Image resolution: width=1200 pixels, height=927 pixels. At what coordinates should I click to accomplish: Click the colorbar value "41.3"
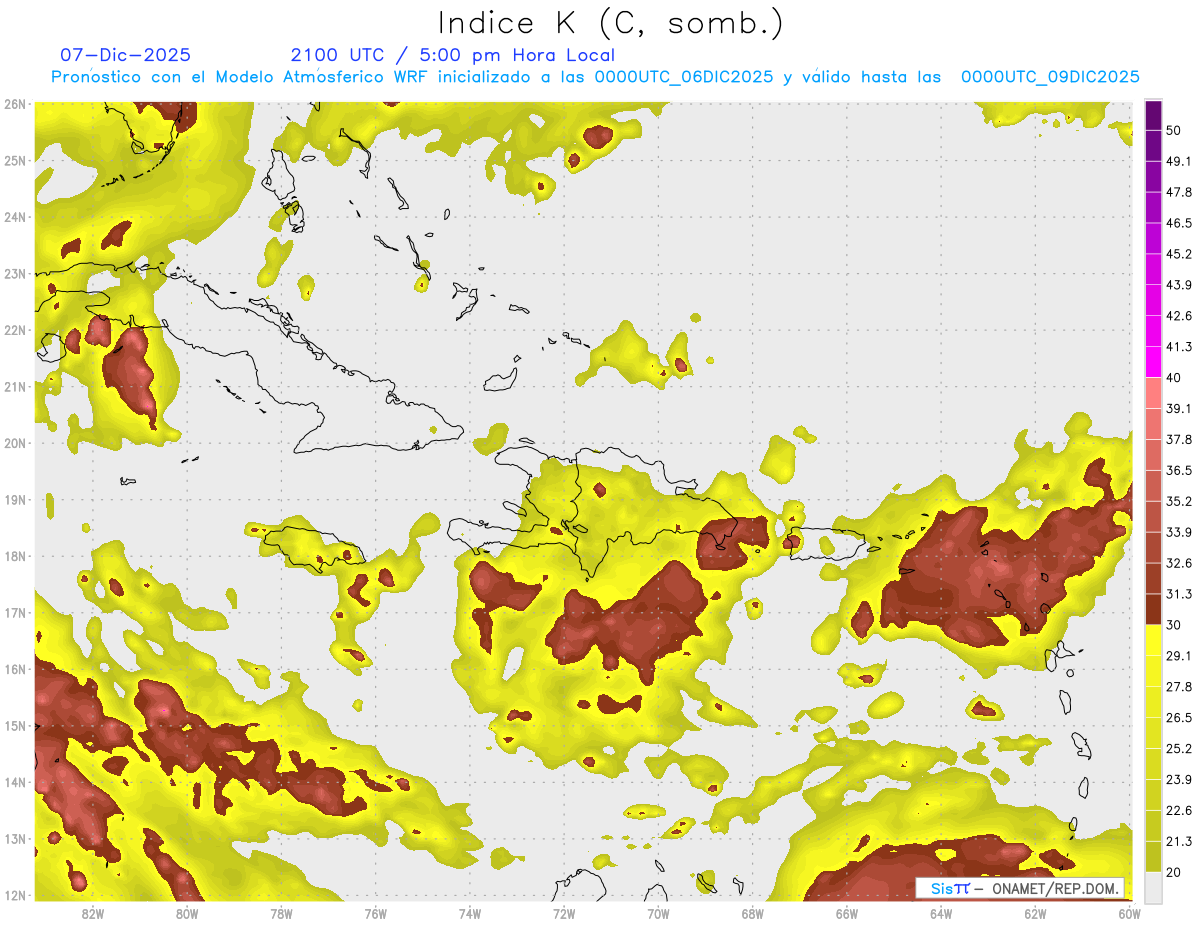click(x=1179, y=347)
